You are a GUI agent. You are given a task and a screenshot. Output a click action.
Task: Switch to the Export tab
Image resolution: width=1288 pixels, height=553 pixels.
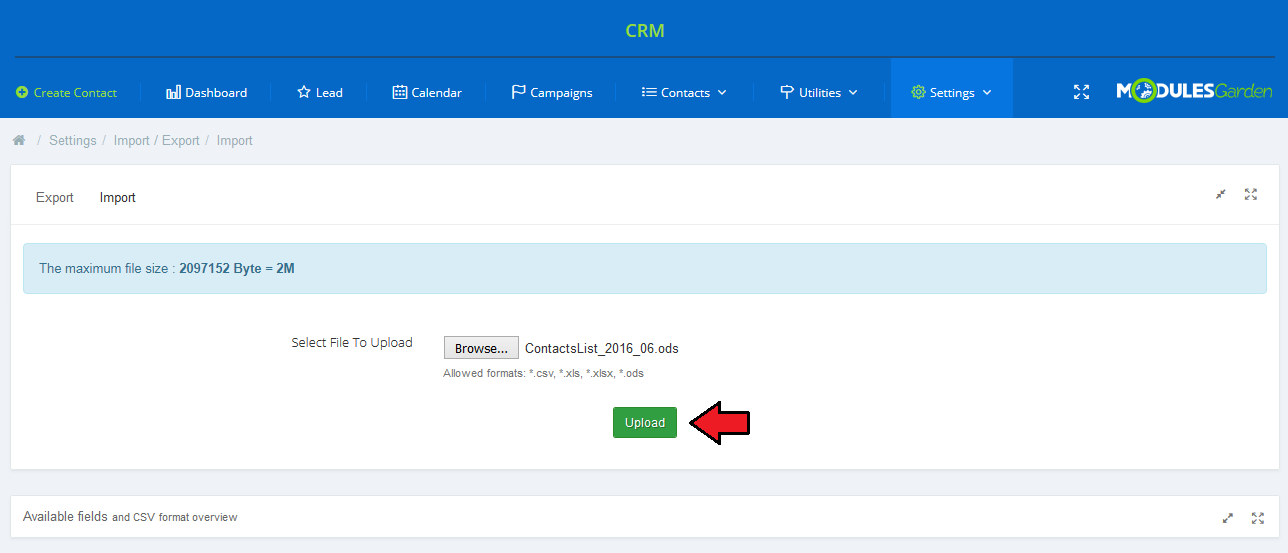click(x=55, y=198)
